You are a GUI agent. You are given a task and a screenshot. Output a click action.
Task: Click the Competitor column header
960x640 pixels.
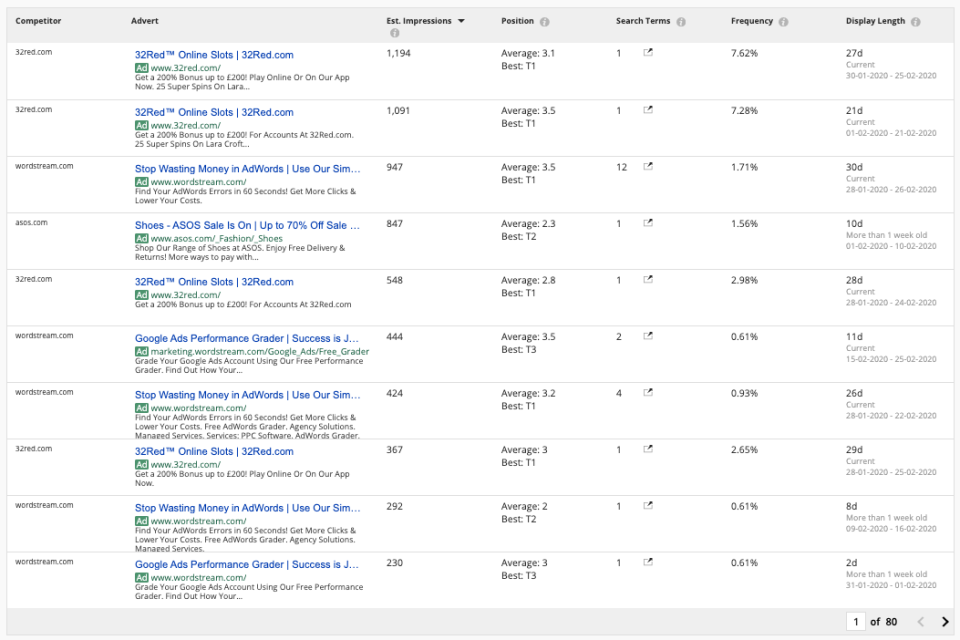(36, 21)
